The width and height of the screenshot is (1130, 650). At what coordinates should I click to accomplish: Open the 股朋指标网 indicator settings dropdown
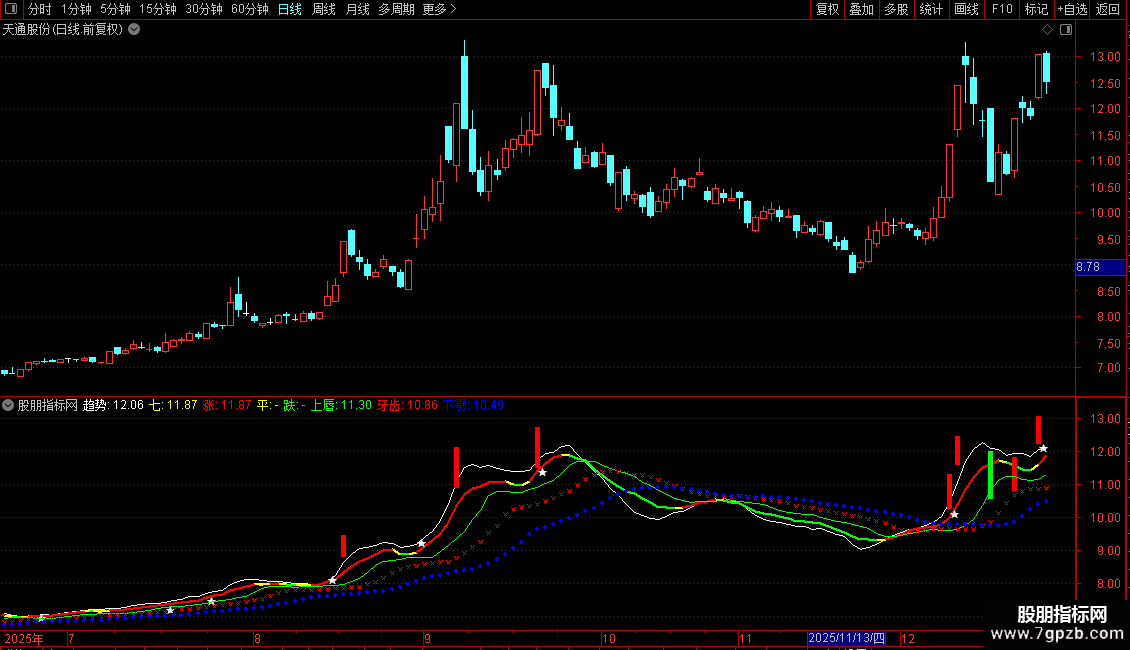[8, 405]
